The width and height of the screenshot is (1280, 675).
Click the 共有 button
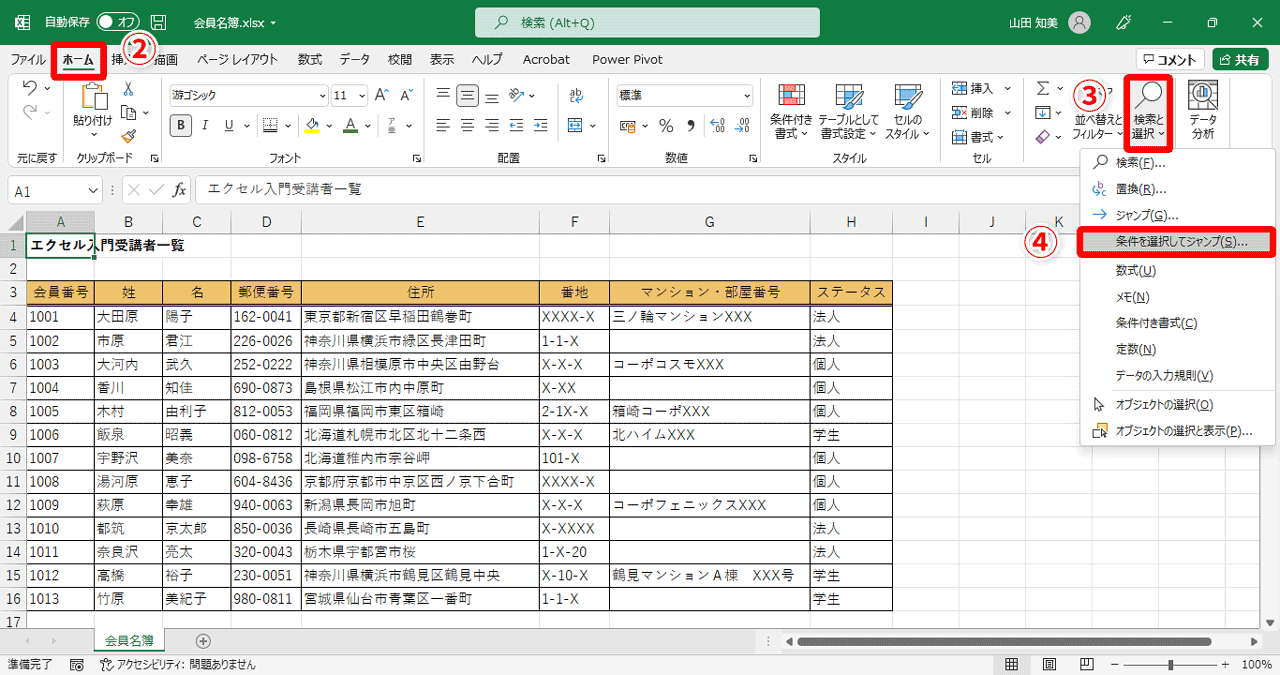pyautogui.click(x=1240, y=58)
